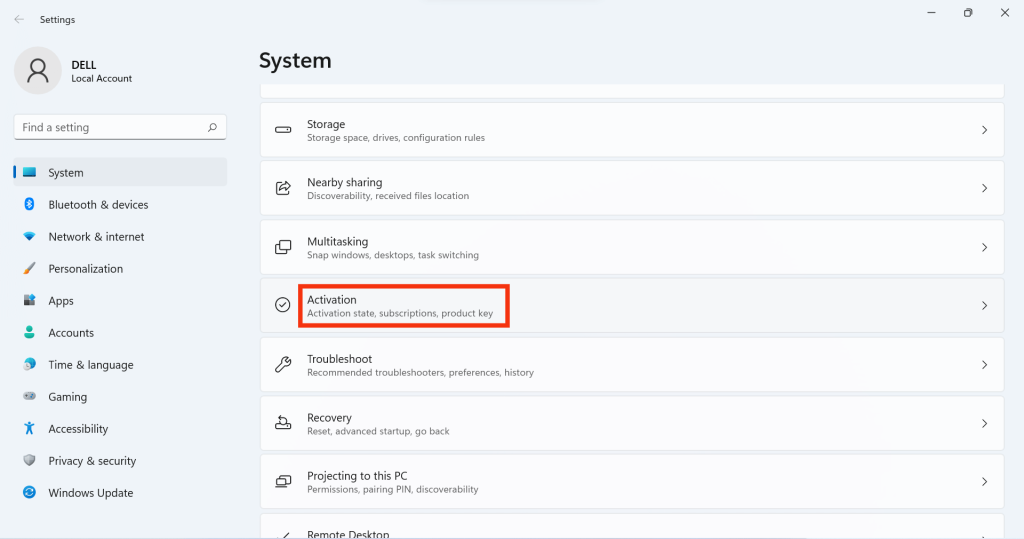The image size is (1024, 539).
Task: Click 'Discoverability, received files location' text
Action: tap(388, 196)
